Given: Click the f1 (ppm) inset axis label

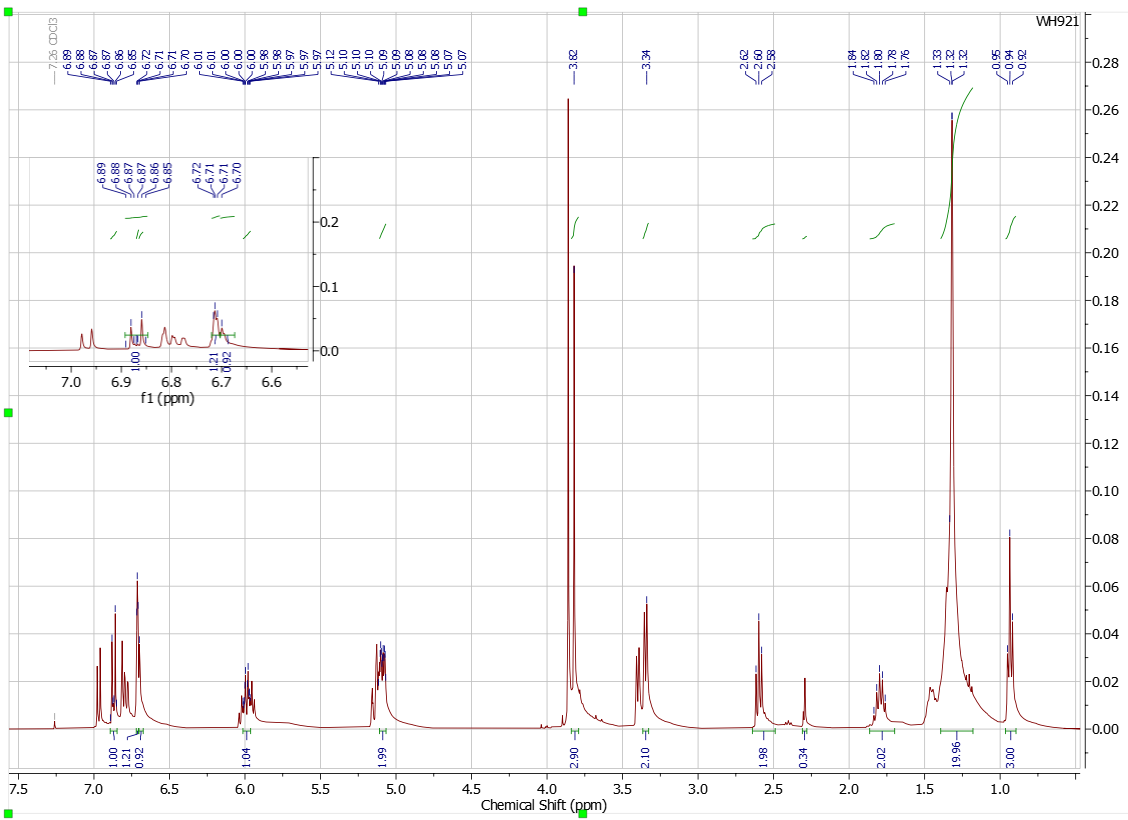Looking at the screenshot, I should point(168,398).
